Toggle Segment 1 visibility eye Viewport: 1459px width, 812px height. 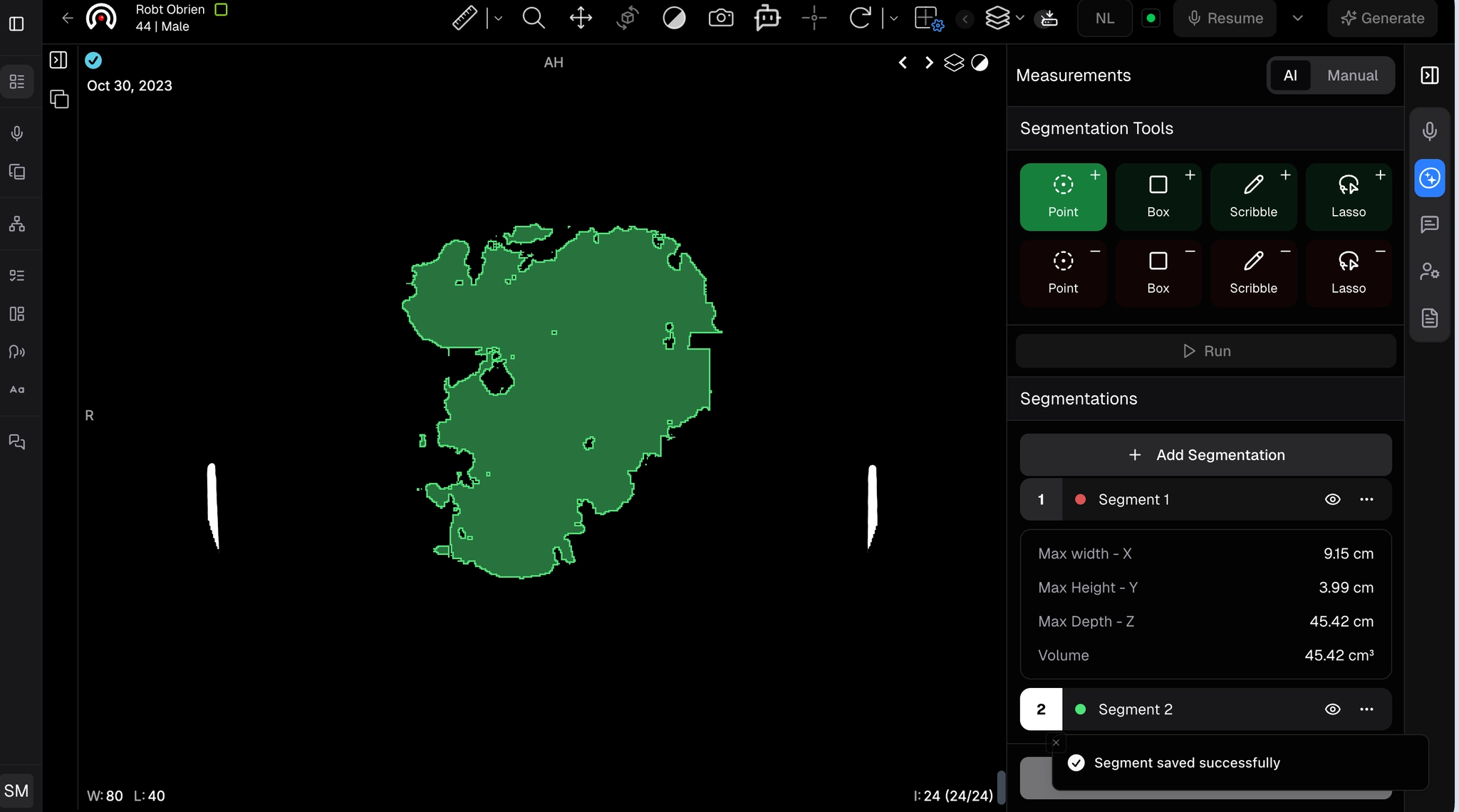(1332, 499)
